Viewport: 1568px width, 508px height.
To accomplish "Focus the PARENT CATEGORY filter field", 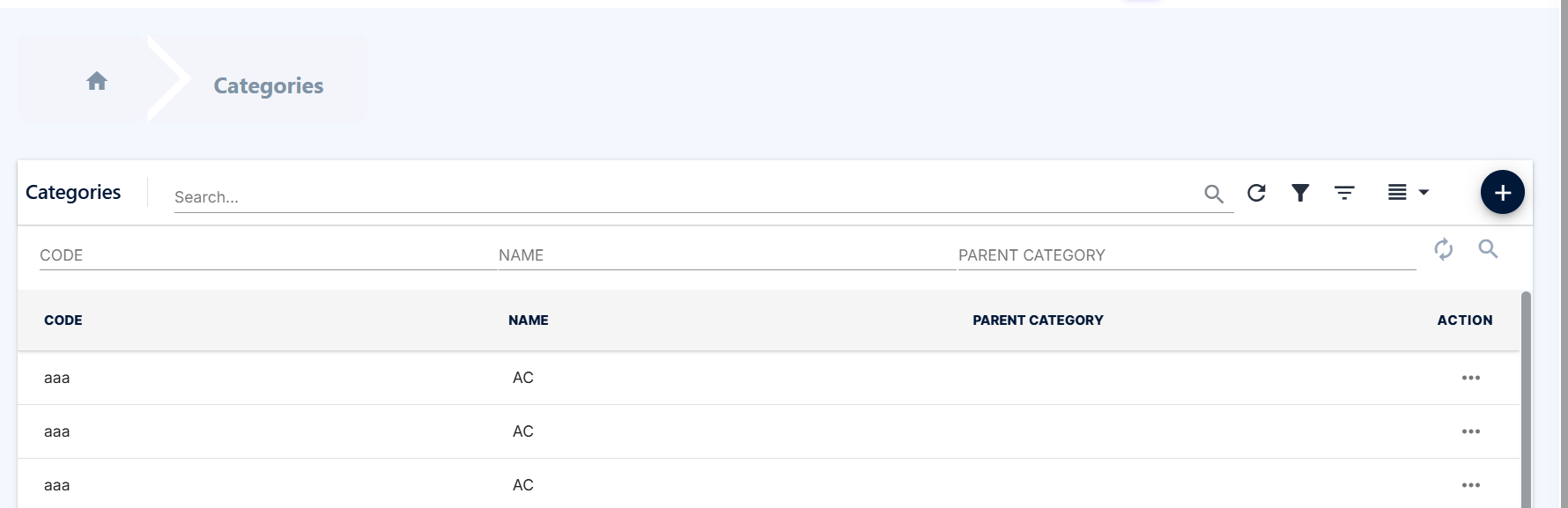I will pyautogui.click(x=1187, y=255).
